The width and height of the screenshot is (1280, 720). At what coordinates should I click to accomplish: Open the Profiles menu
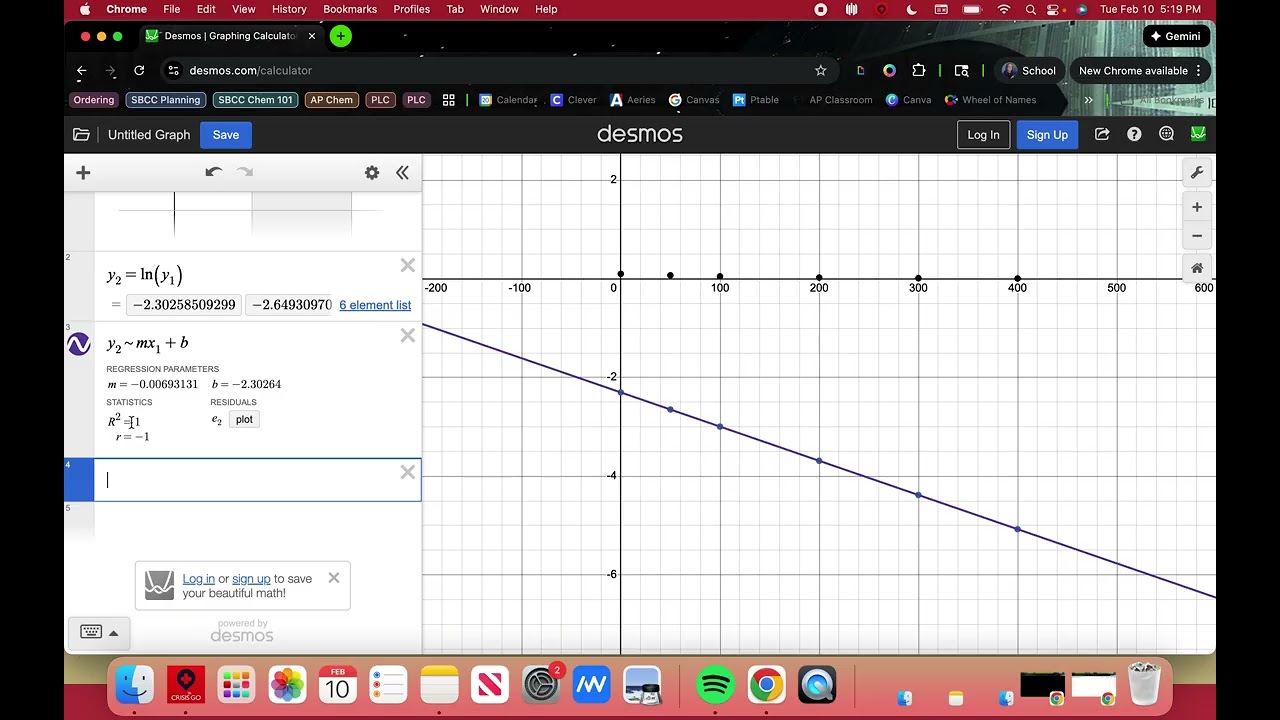tap(411, 9)
